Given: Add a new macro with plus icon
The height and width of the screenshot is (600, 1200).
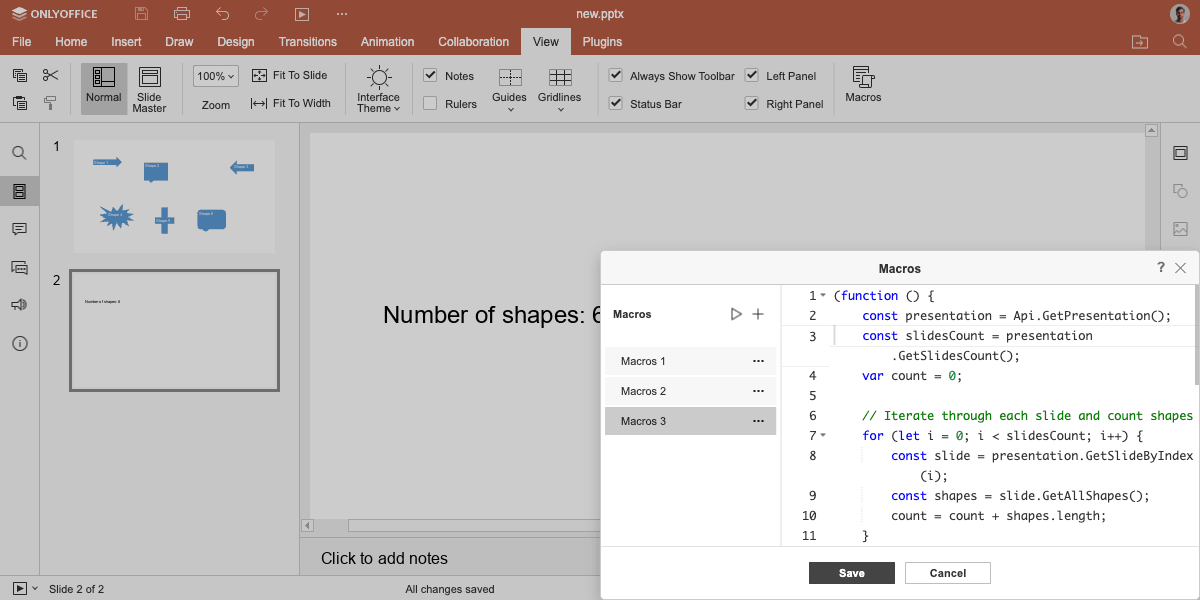Looking at the screenshot, I should pyautogui.click(x=758, y=314).
